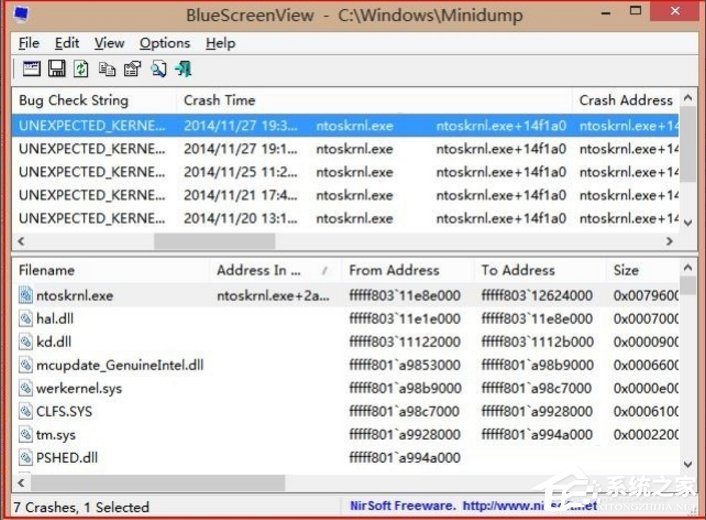Open the View menu
Screen dimensions: 706x520
click(109, 43)
